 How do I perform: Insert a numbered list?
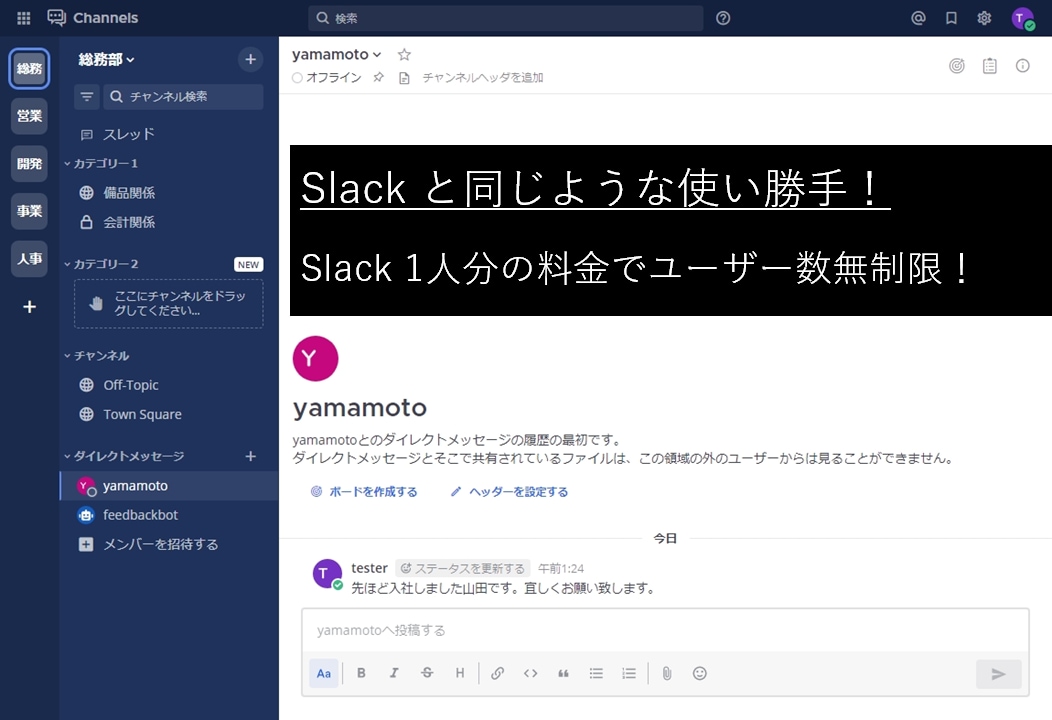coord(629,673)
